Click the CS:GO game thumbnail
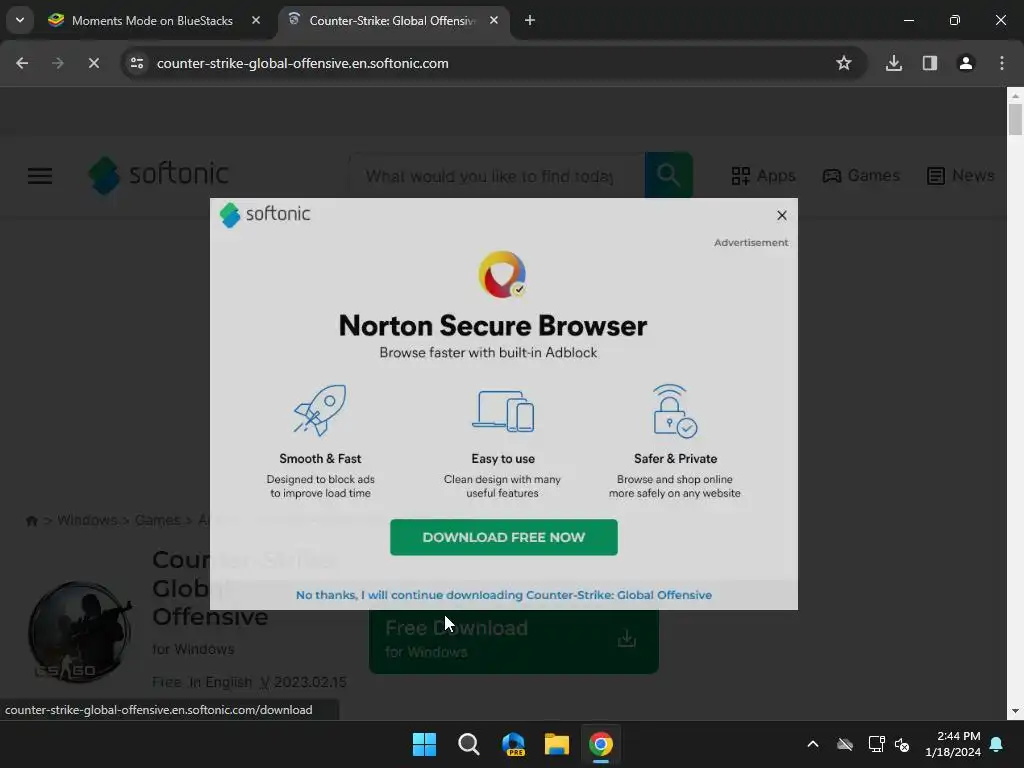Image resolution: width=1024 pixels, height=768 pixels. (x=79, y=632)
